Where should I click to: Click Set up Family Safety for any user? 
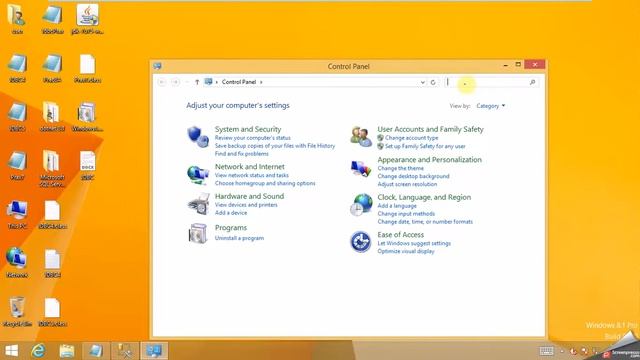[425, 146]
